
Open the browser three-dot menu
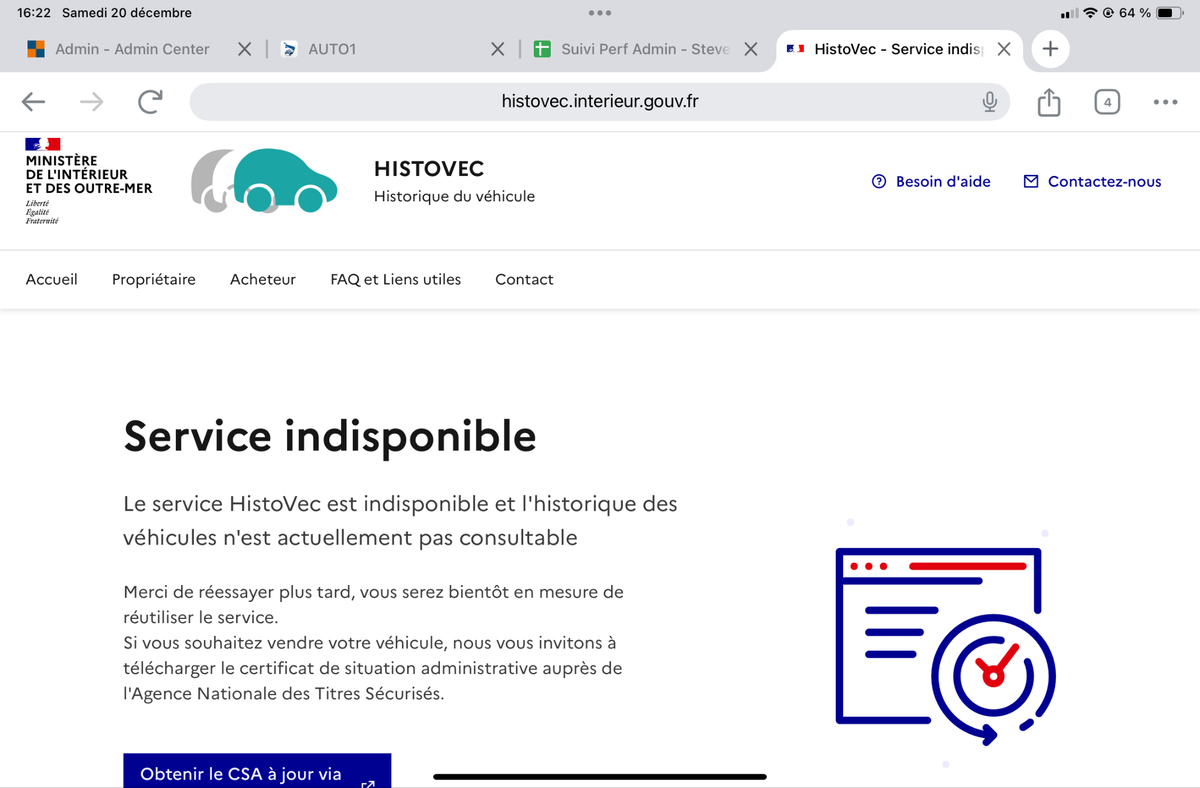[x=1165, y=102]
